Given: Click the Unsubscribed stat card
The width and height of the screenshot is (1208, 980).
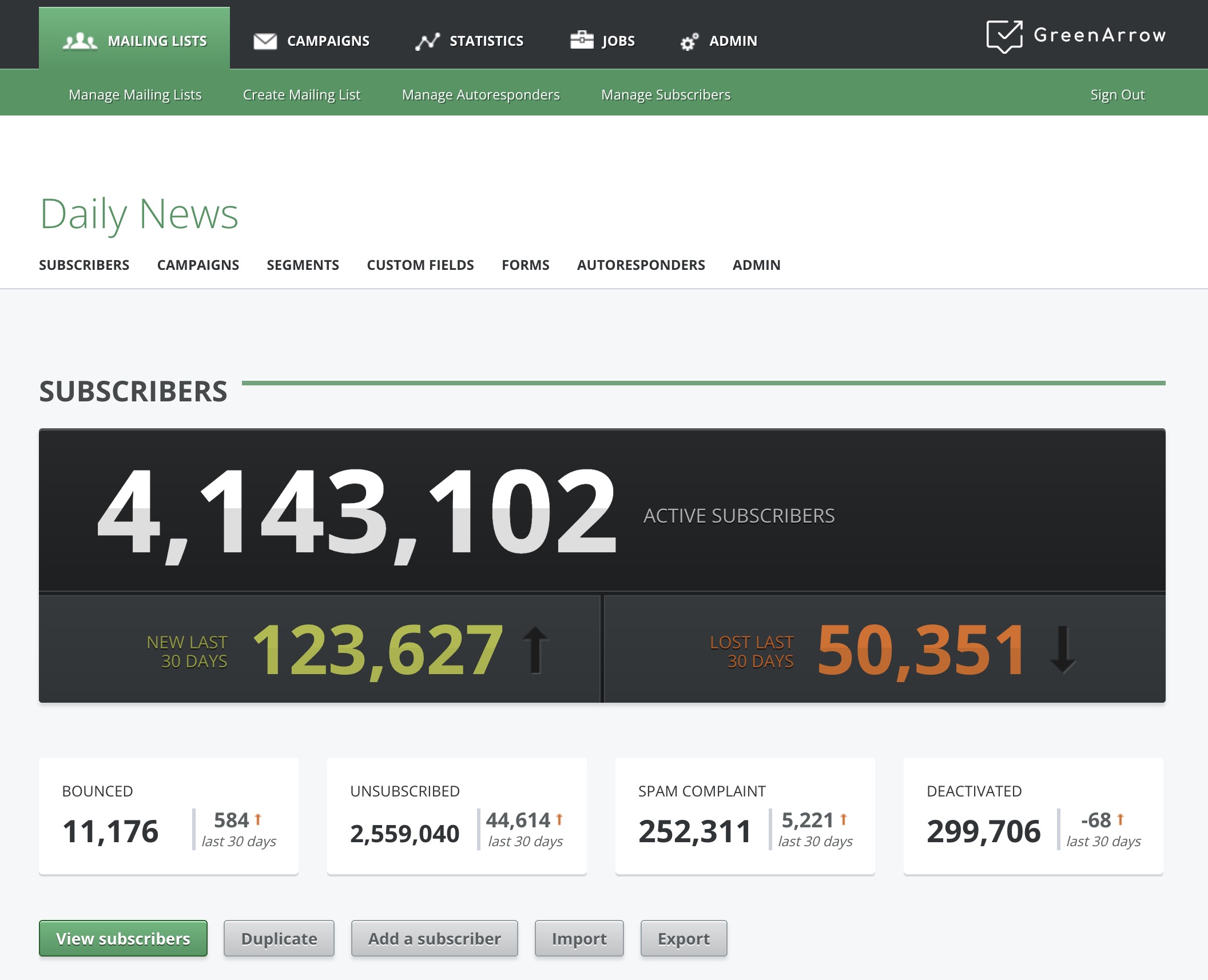Looking at the screenshot, I should point(456,816).
